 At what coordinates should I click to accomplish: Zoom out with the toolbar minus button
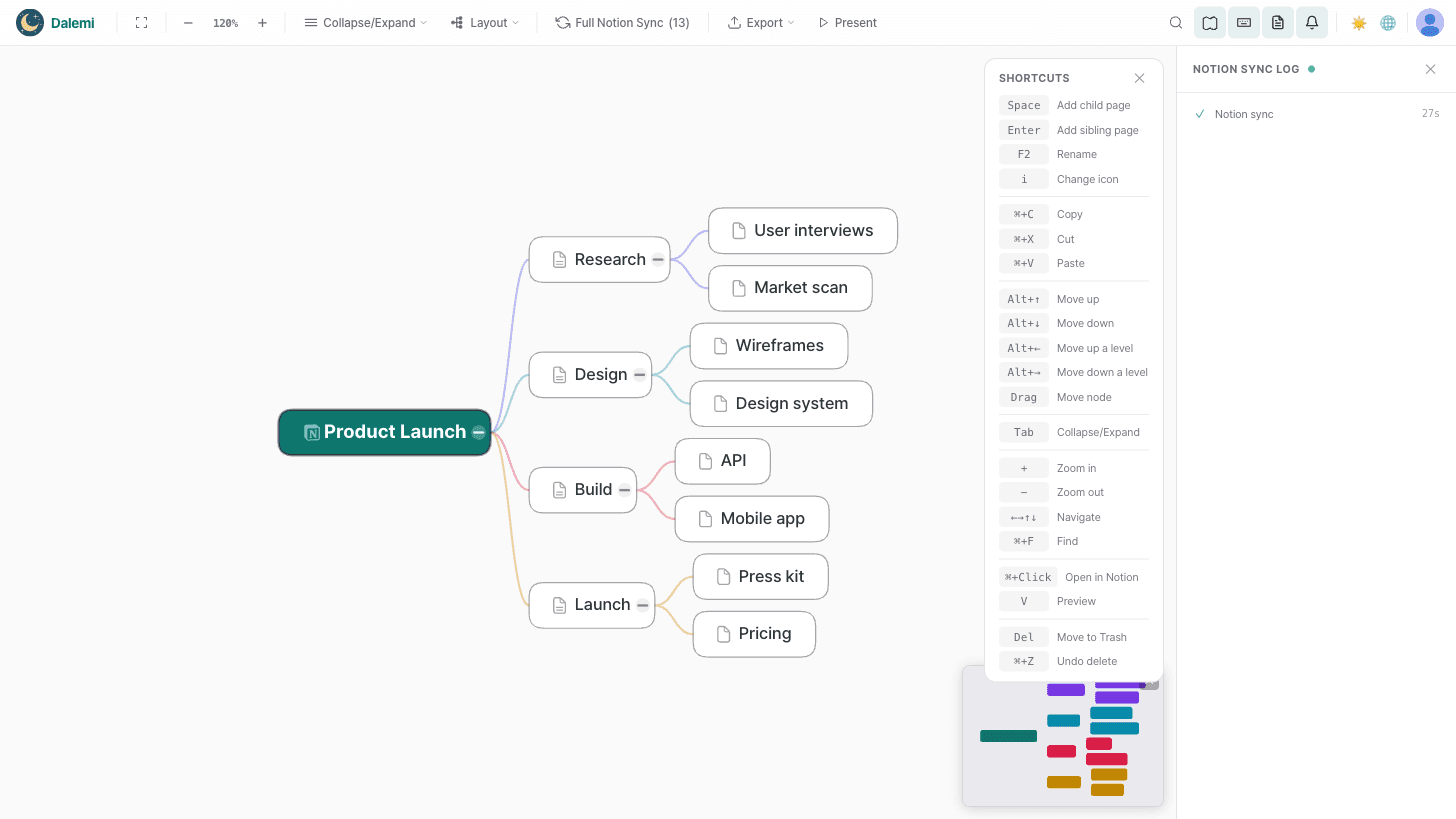[188, 22]
